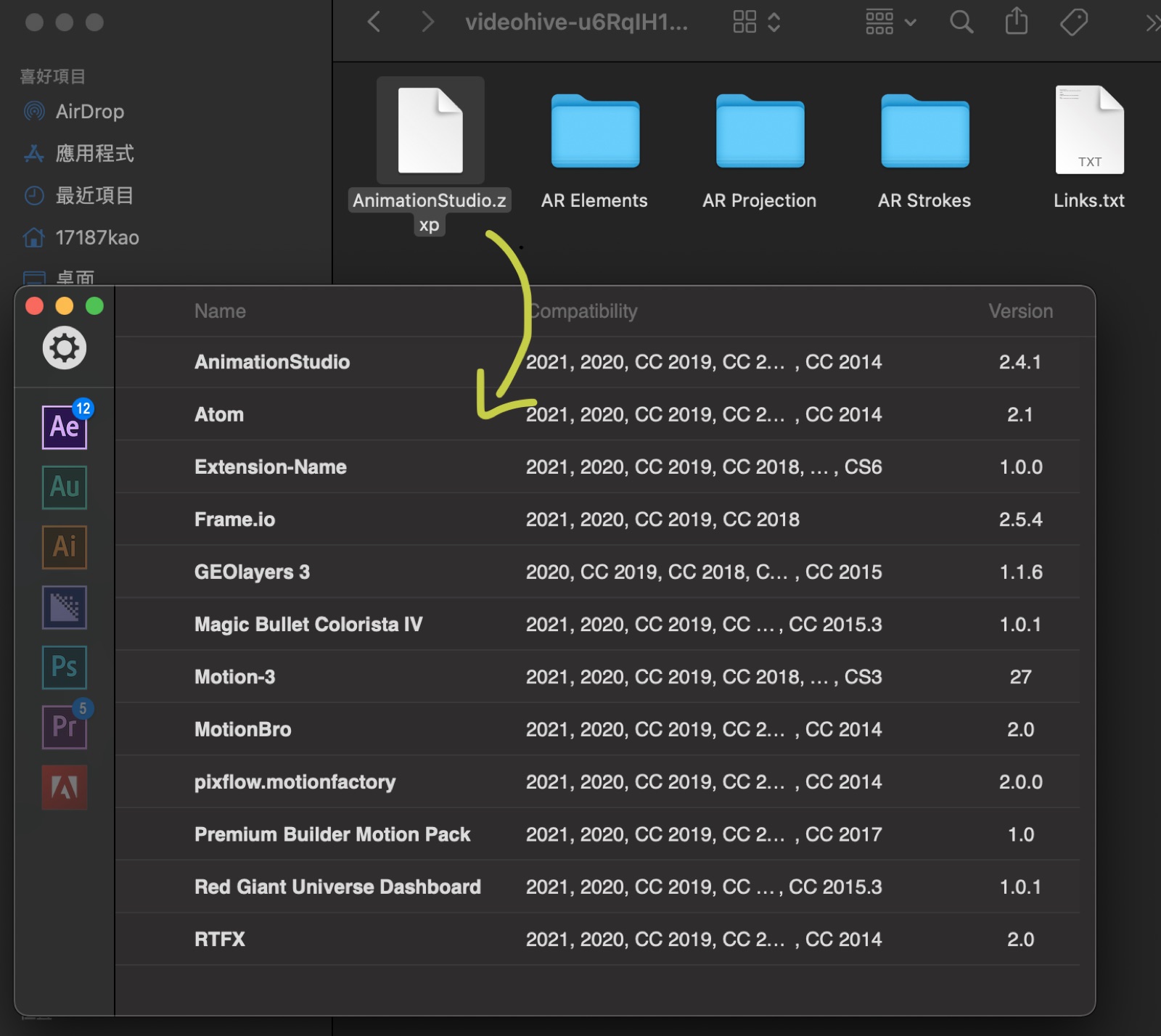This screenshot has height=1036, width=1161.
Task: Open 17187kao home folder in sidebar
Action: [81, 237]
